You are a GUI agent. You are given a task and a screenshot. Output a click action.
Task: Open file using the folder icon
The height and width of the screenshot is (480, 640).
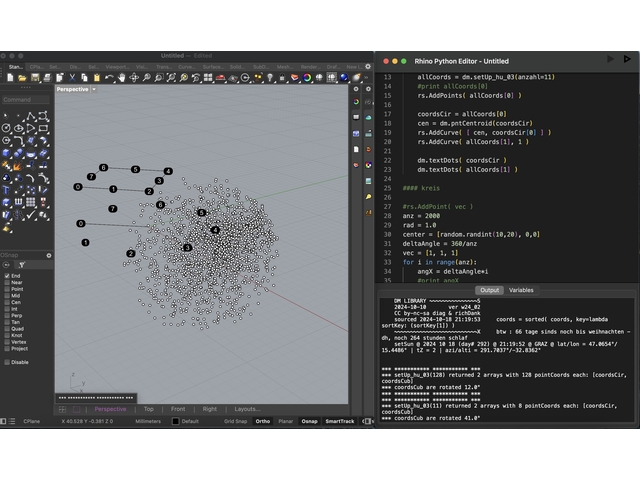tap(22, 78)
